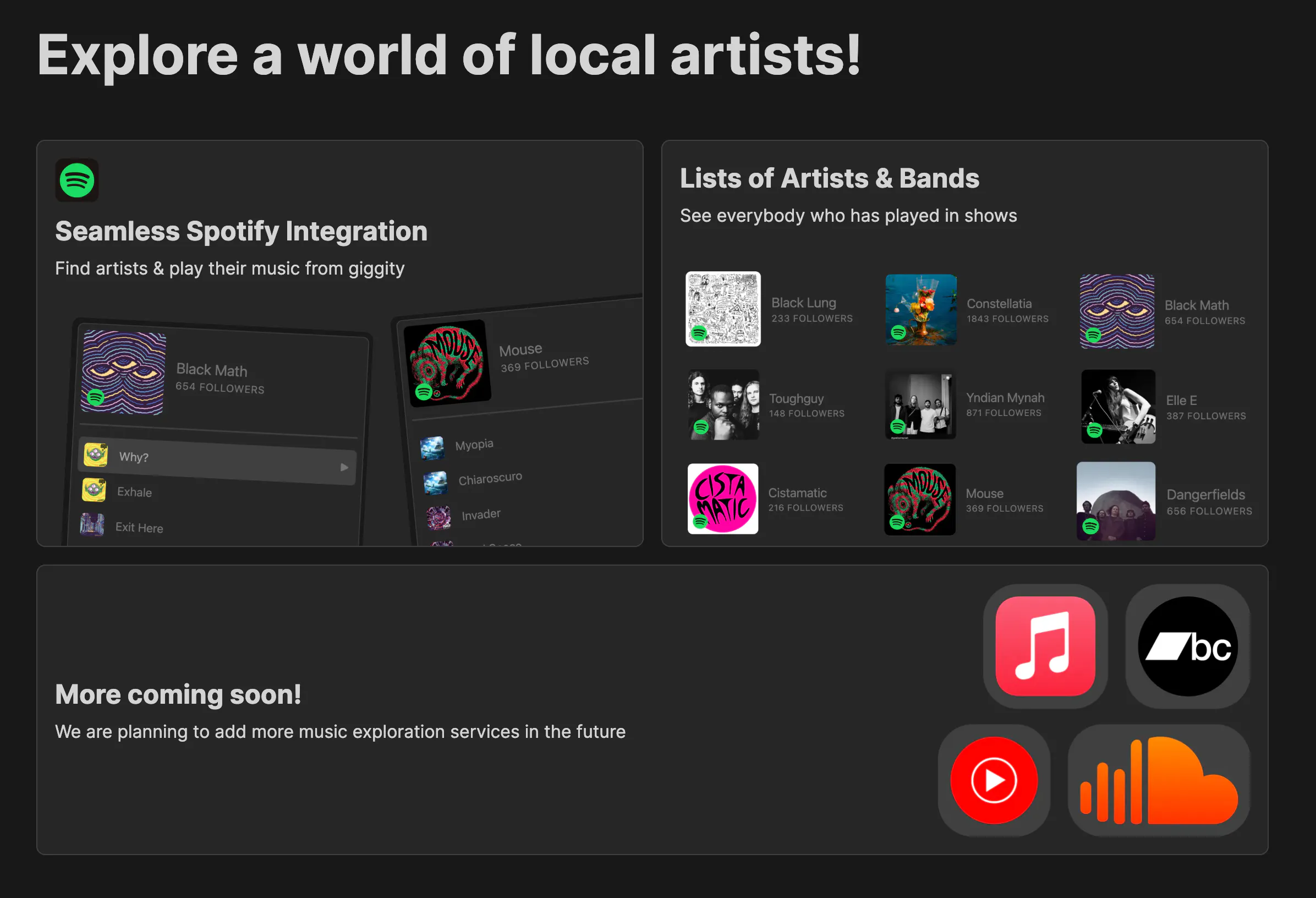Click Spotify badge on Constellatia cover
The image size is (1316, 898).
(898, 332)
